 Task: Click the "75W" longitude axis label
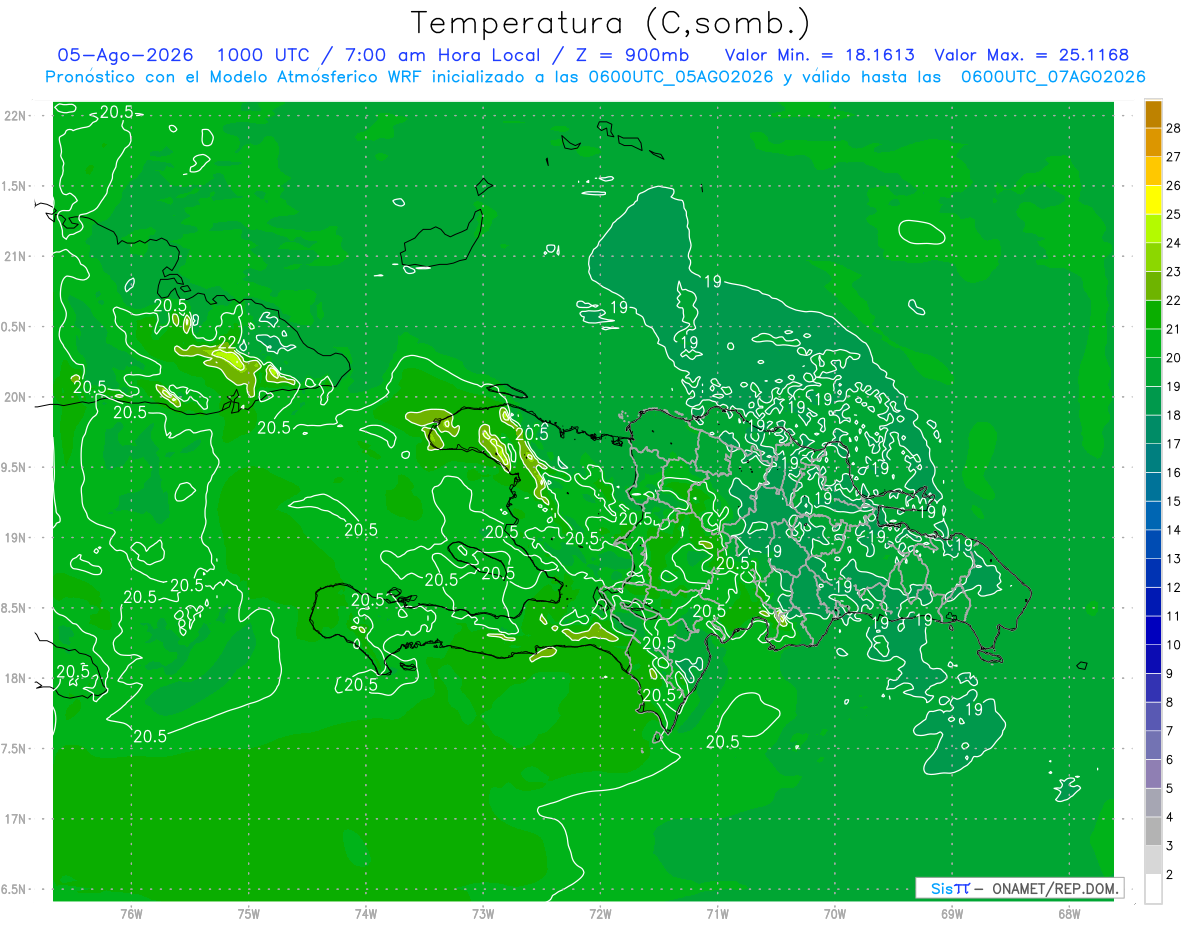(248, 912)
